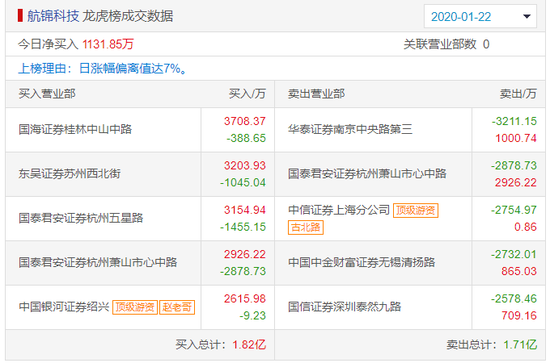
Task: Open 中国中金财富证券无锡清扬路 branch link
Action: click(361, 262)
